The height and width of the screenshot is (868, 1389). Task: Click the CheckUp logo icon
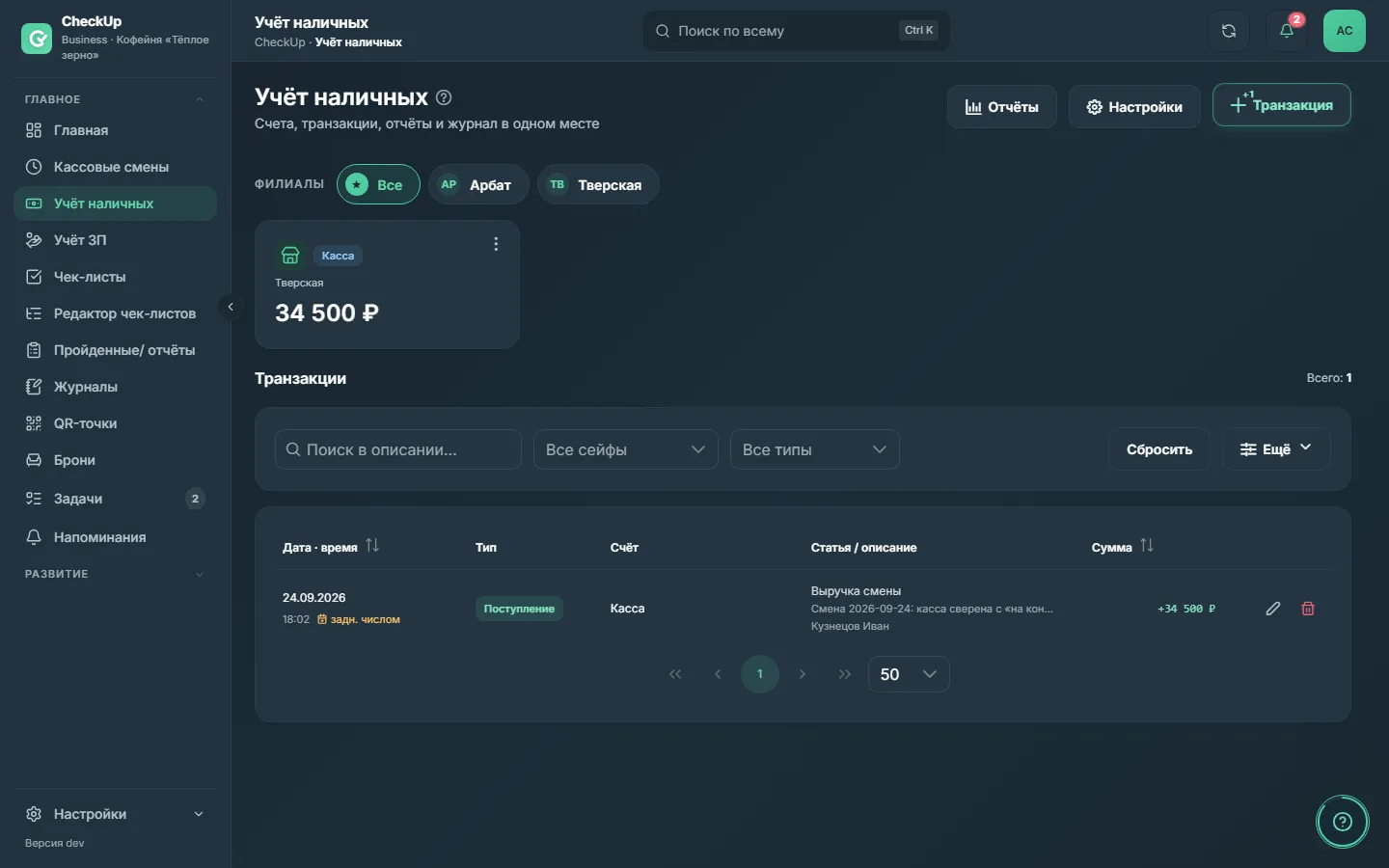[37, 39]
